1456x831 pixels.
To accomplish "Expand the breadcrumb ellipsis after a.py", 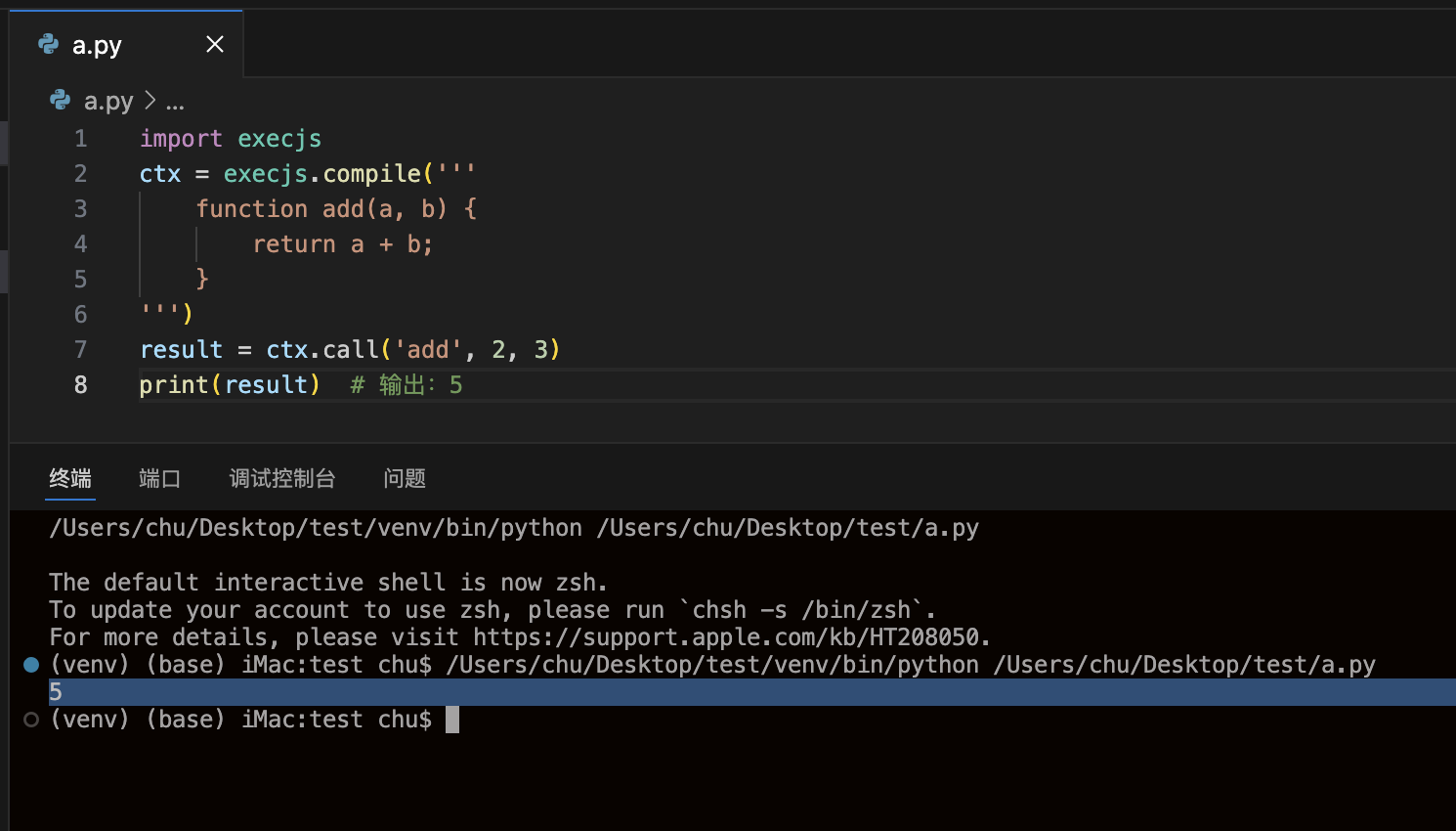I will [172, 101].
